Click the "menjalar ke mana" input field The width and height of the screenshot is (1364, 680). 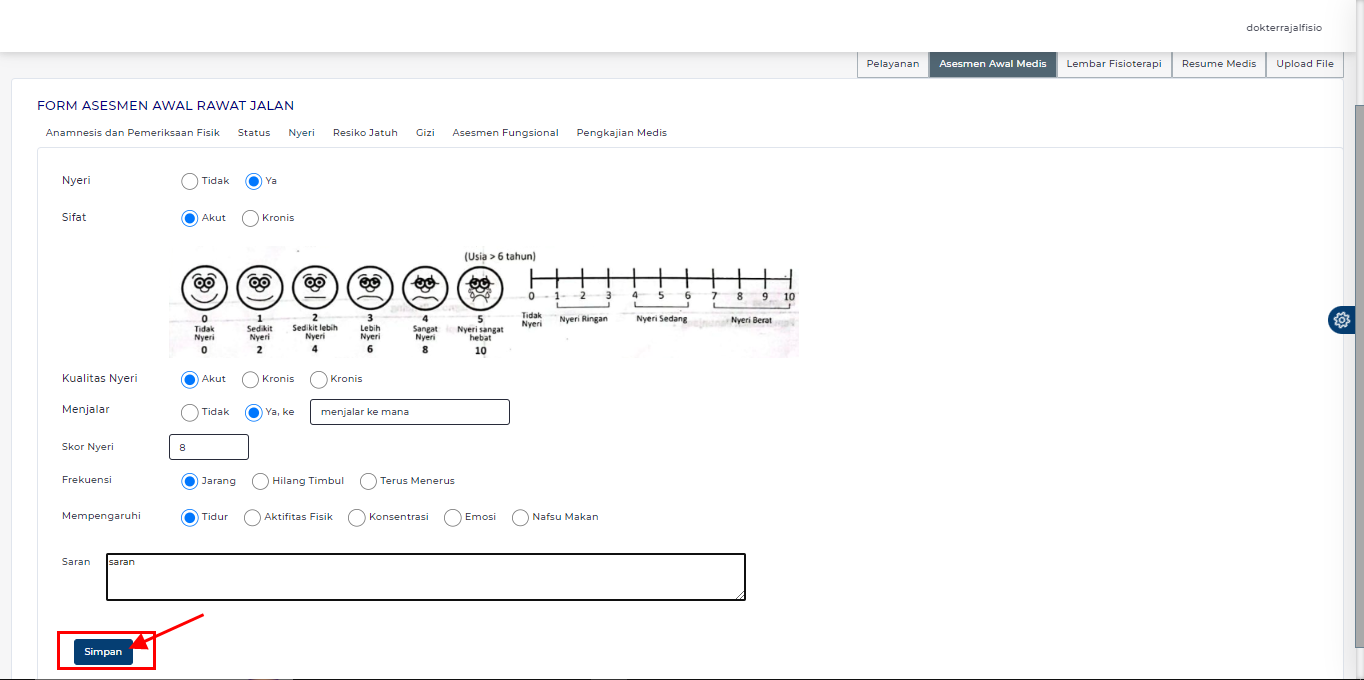pos(409,411)
